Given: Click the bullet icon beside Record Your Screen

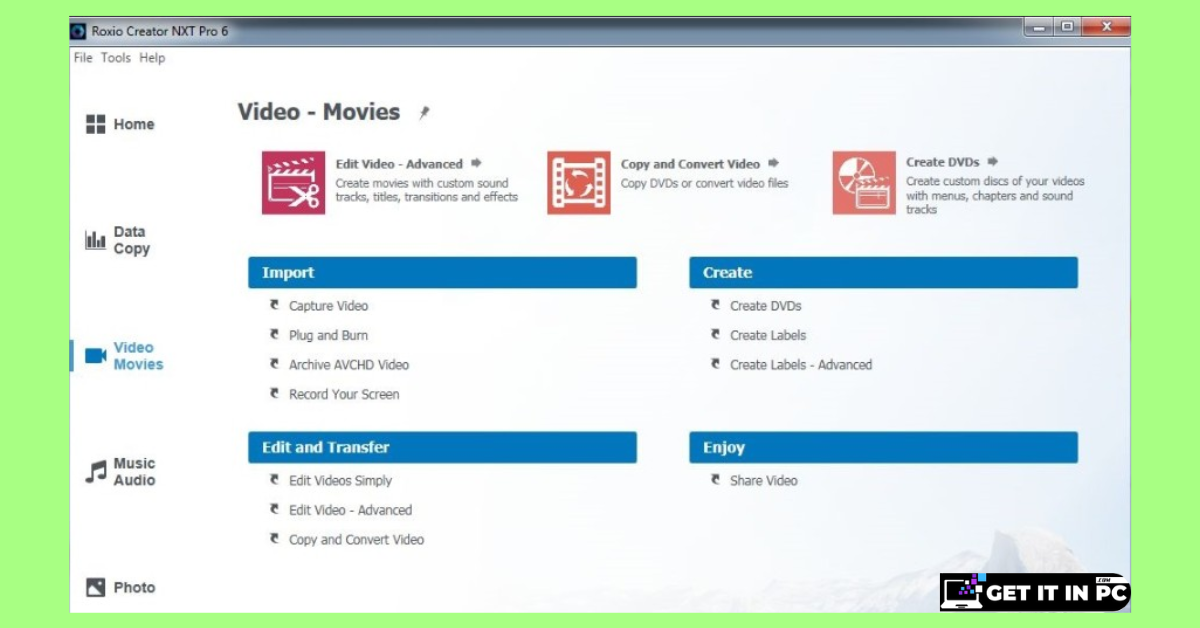Looking at the screenshot, I should pos(275,393).
